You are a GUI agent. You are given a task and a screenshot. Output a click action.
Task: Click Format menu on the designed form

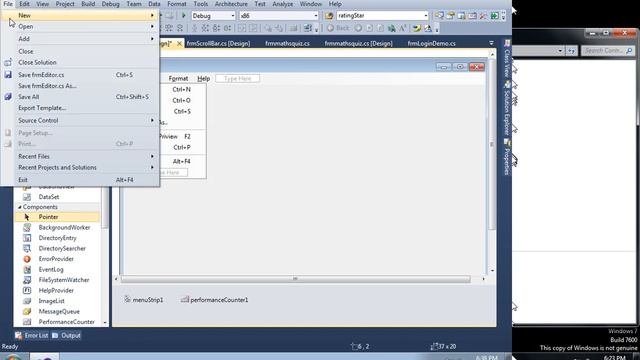pos(178,78)
